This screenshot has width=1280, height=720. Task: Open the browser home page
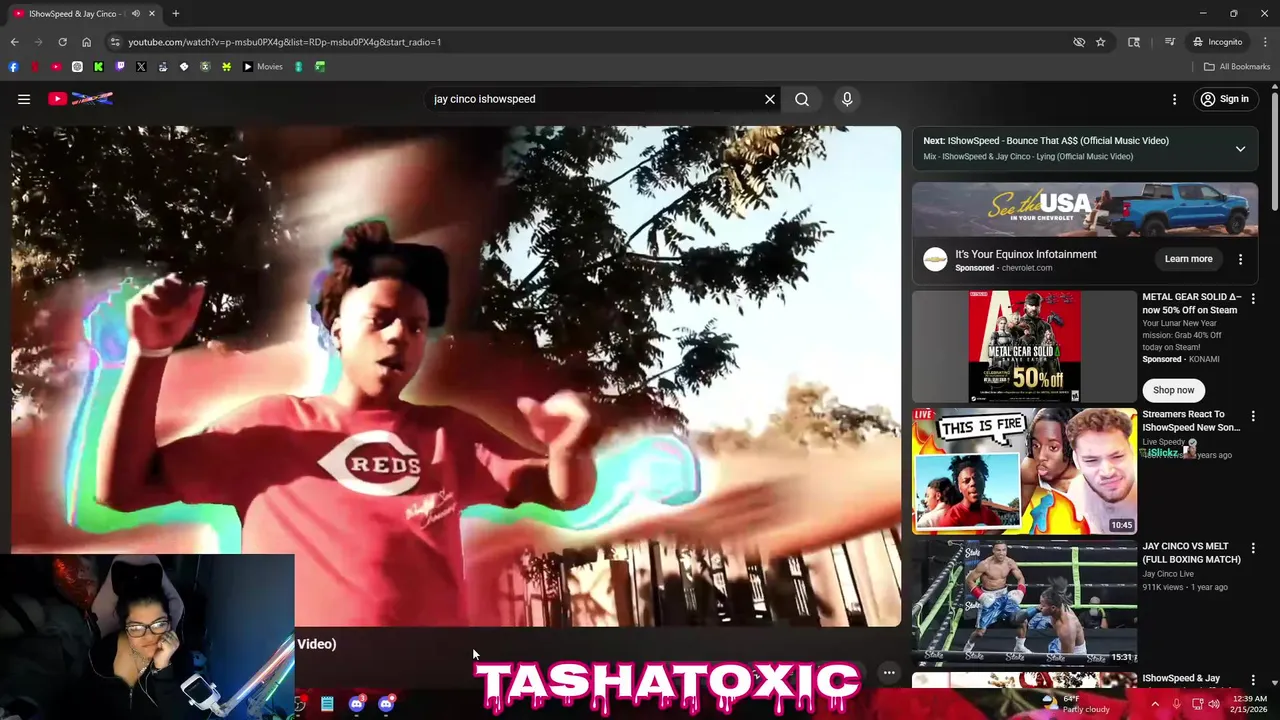pos(86,42)
